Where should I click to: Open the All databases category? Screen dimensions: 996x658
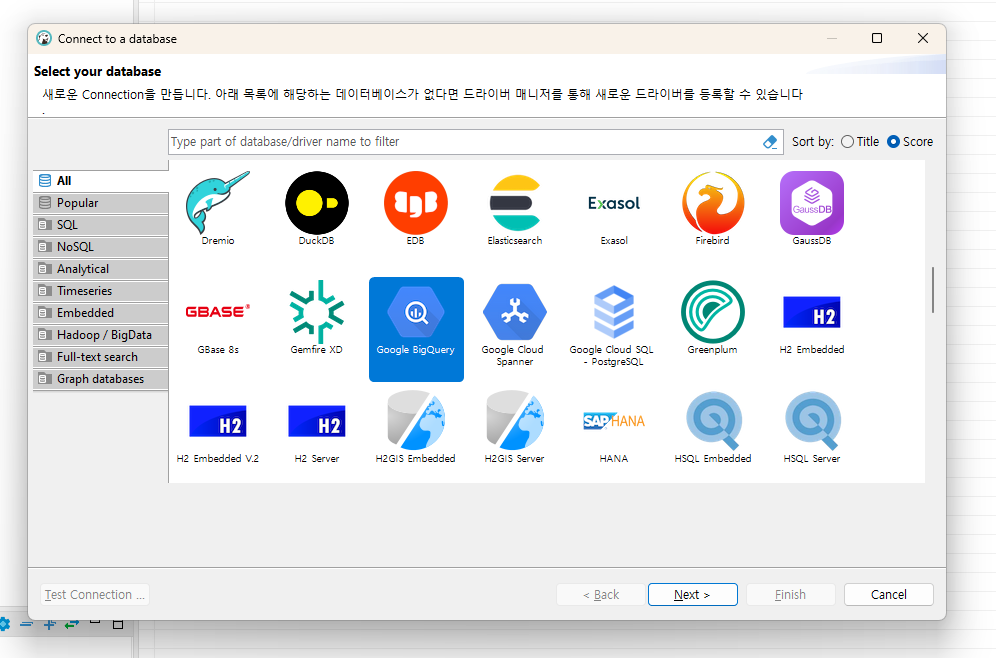[100, 180]
